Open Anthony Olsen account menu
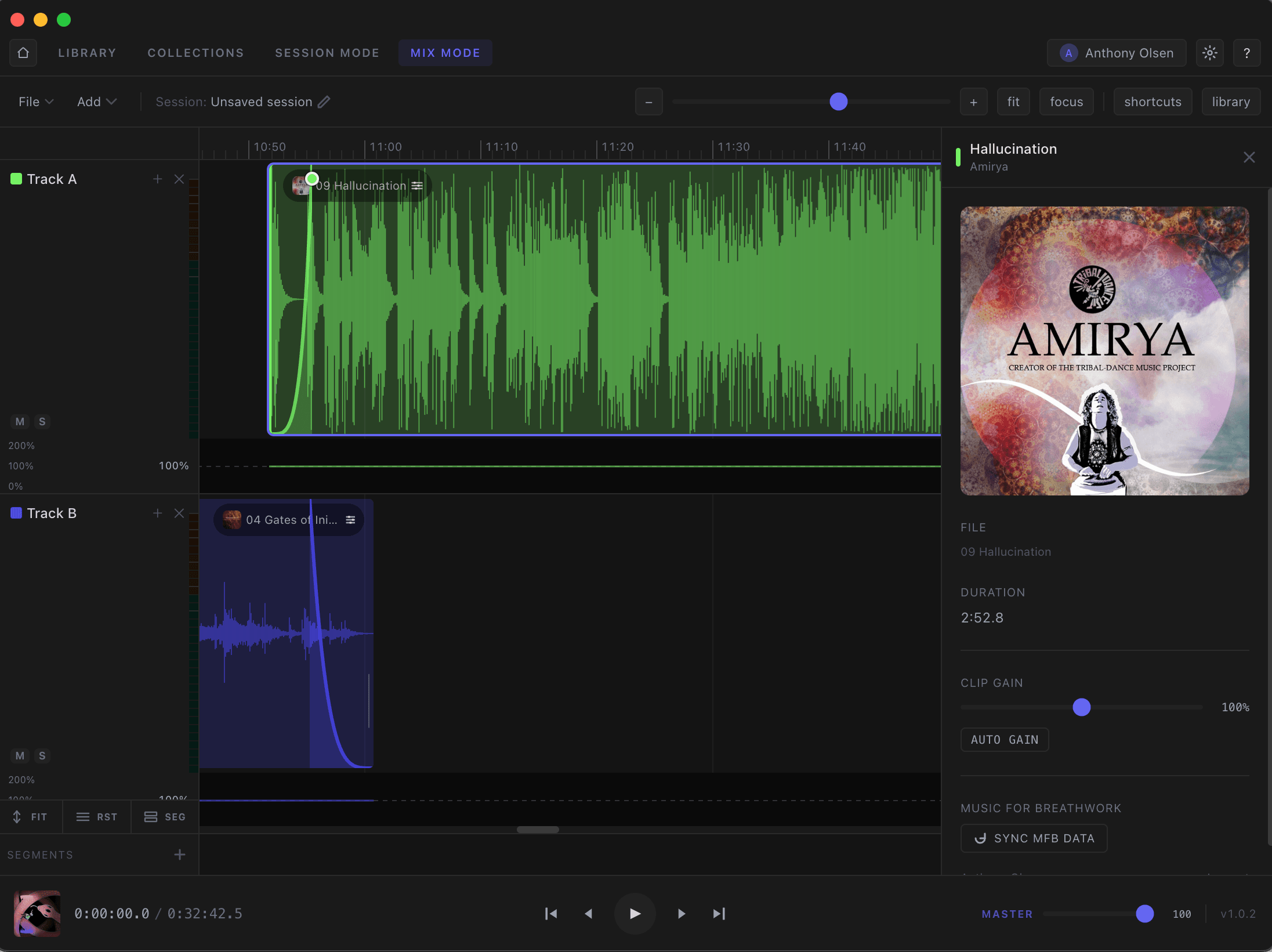 [x=1117, y=53]
